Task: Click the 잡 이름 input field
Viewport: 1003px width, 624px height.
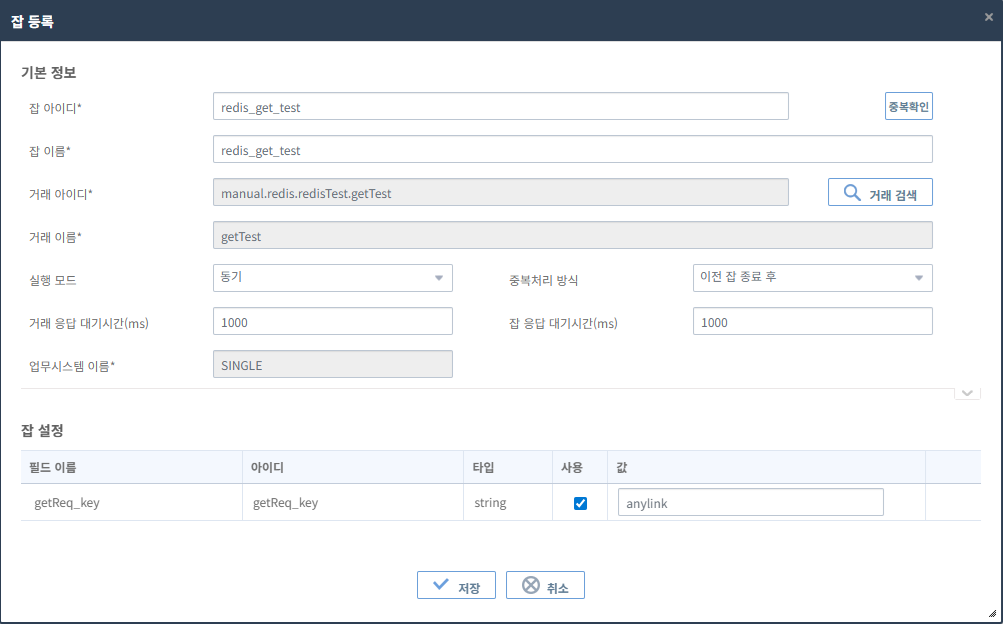Action: point(572,150)
